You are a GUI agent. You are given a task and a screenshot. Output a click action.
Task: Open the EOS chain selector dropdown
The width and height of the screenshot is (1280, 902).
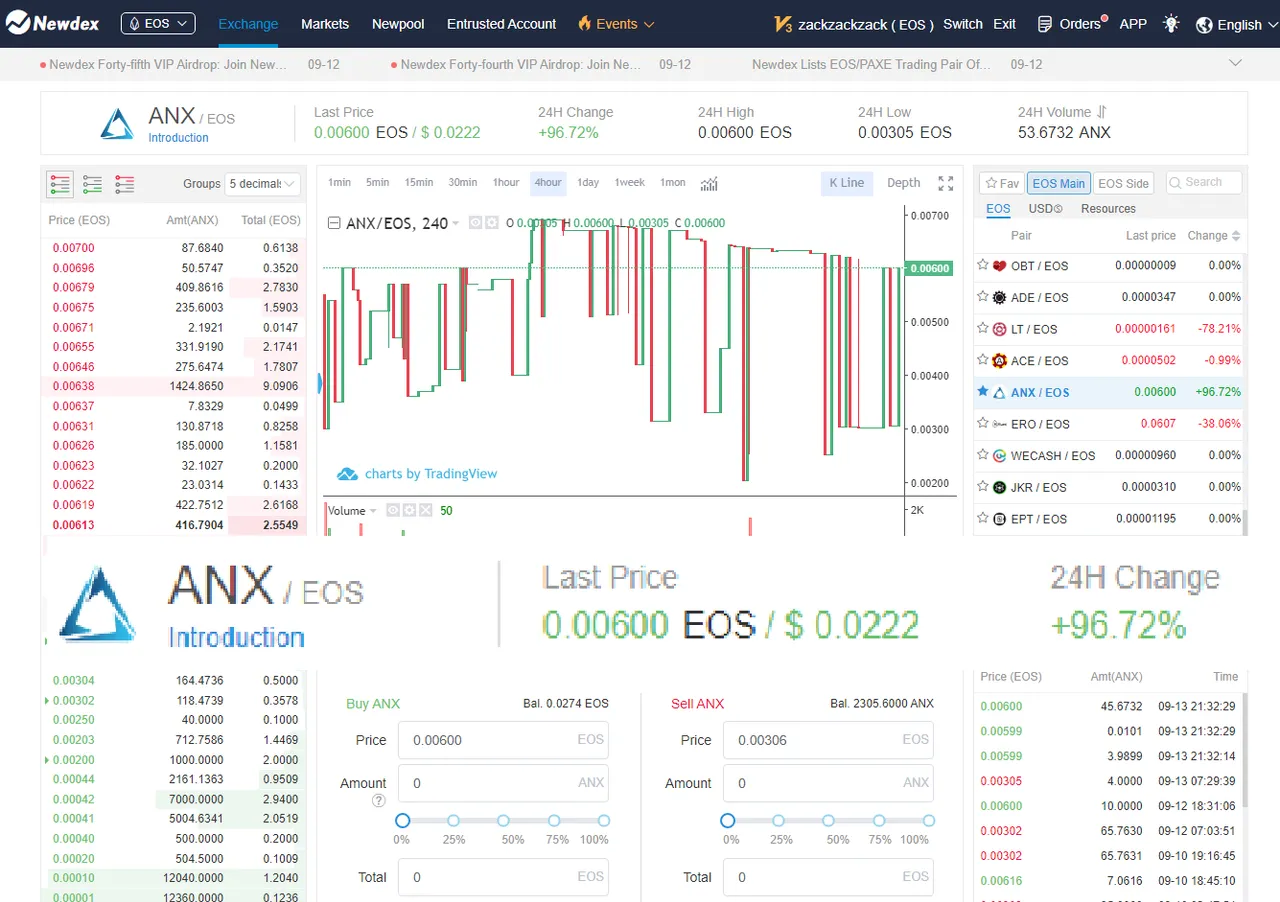[158, 23]
